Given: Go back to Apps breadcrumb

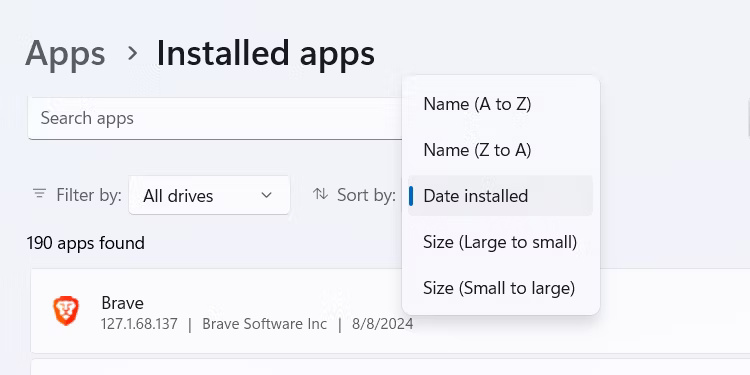Looking at the screenshot, I should (x=65, y=54).
